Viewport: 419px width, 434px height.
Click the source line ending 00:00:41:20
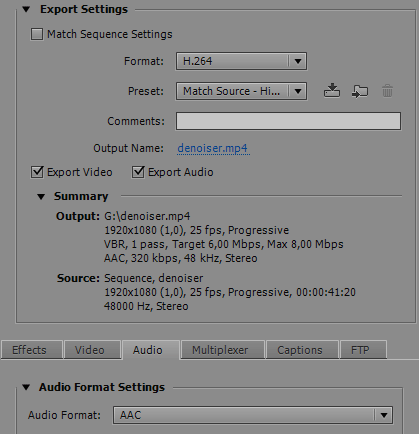[230, 292]
